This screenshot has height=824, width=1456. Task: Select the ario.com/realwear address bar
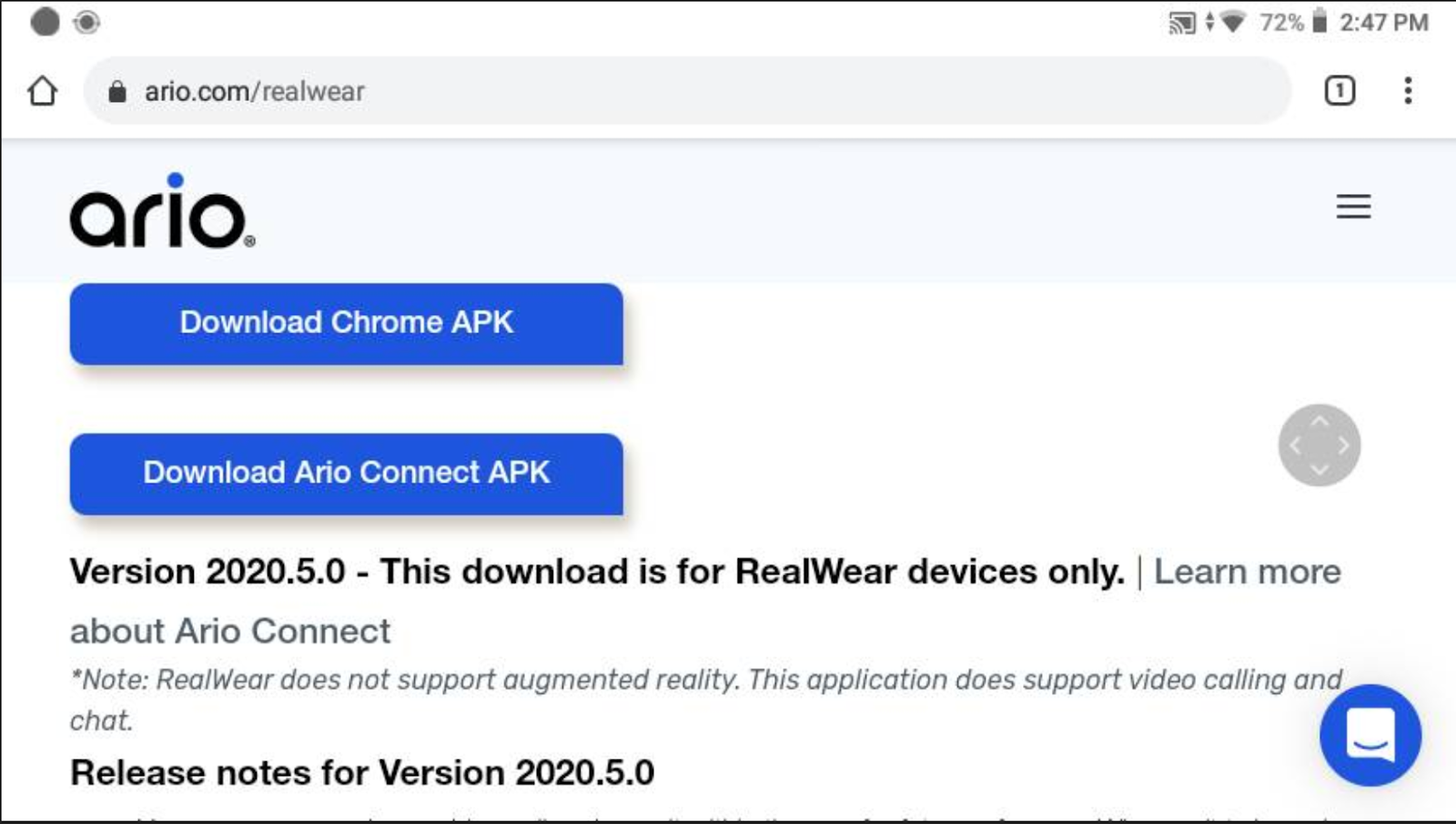point(687,91)
